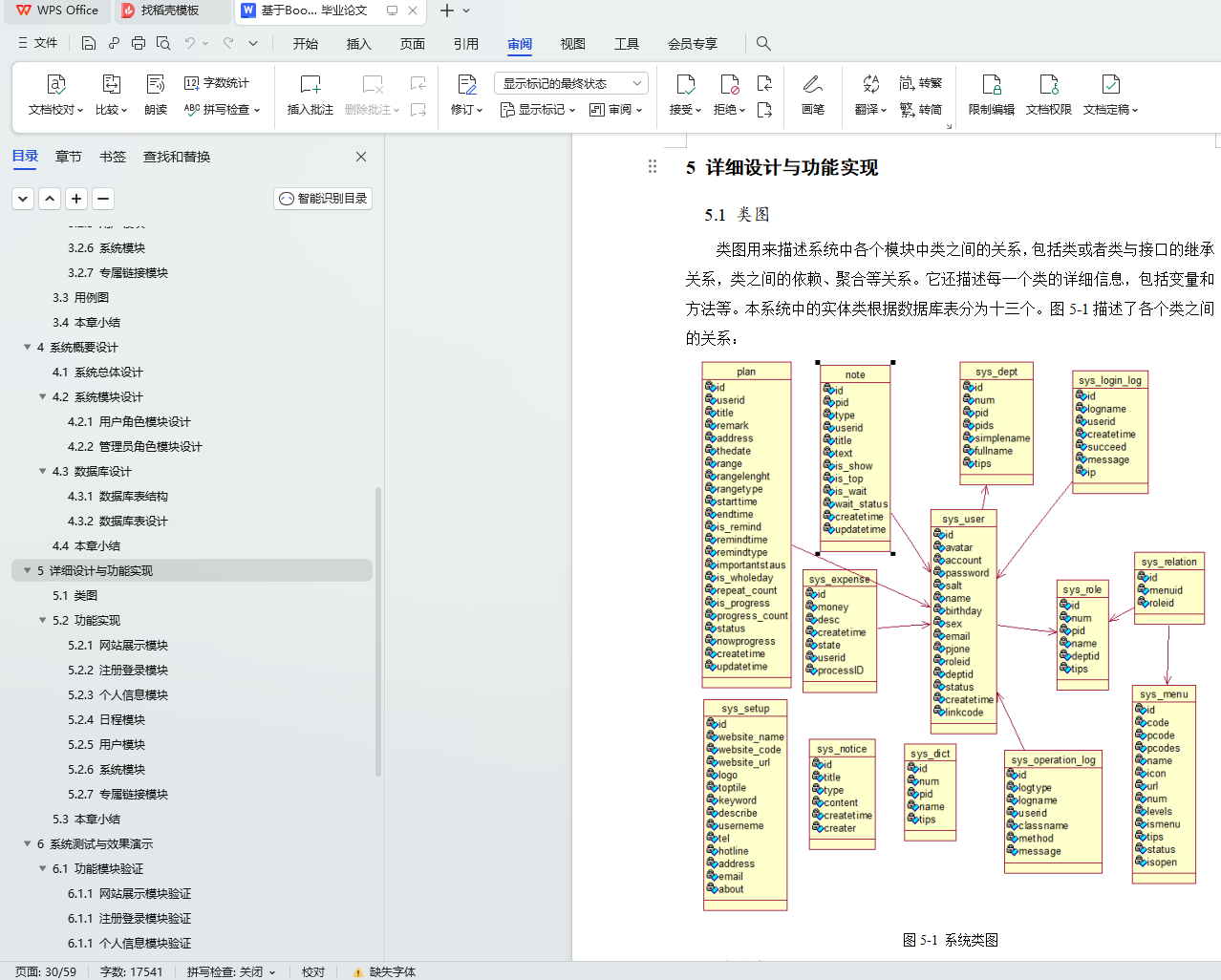Switch to the 找稻壳模板 tab

pos(170,11)
